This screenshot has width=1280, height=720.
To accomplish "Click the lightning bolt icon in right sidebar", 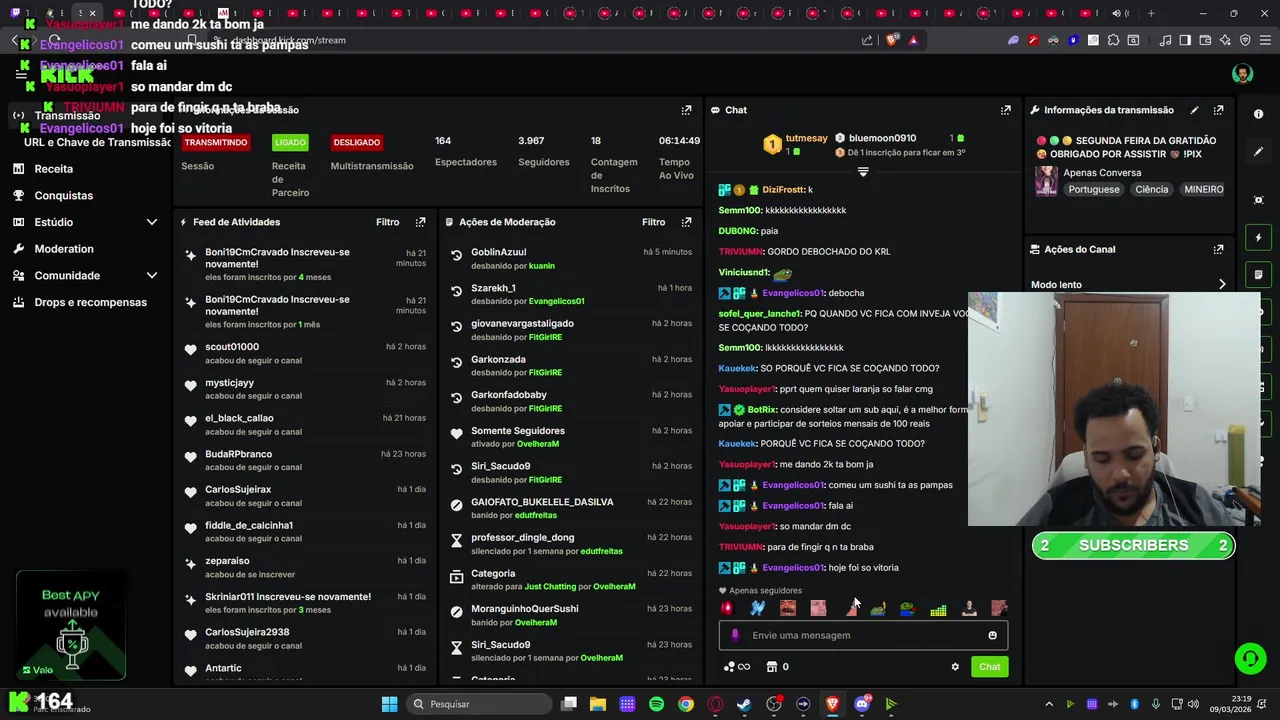I will coord(1259,238).
